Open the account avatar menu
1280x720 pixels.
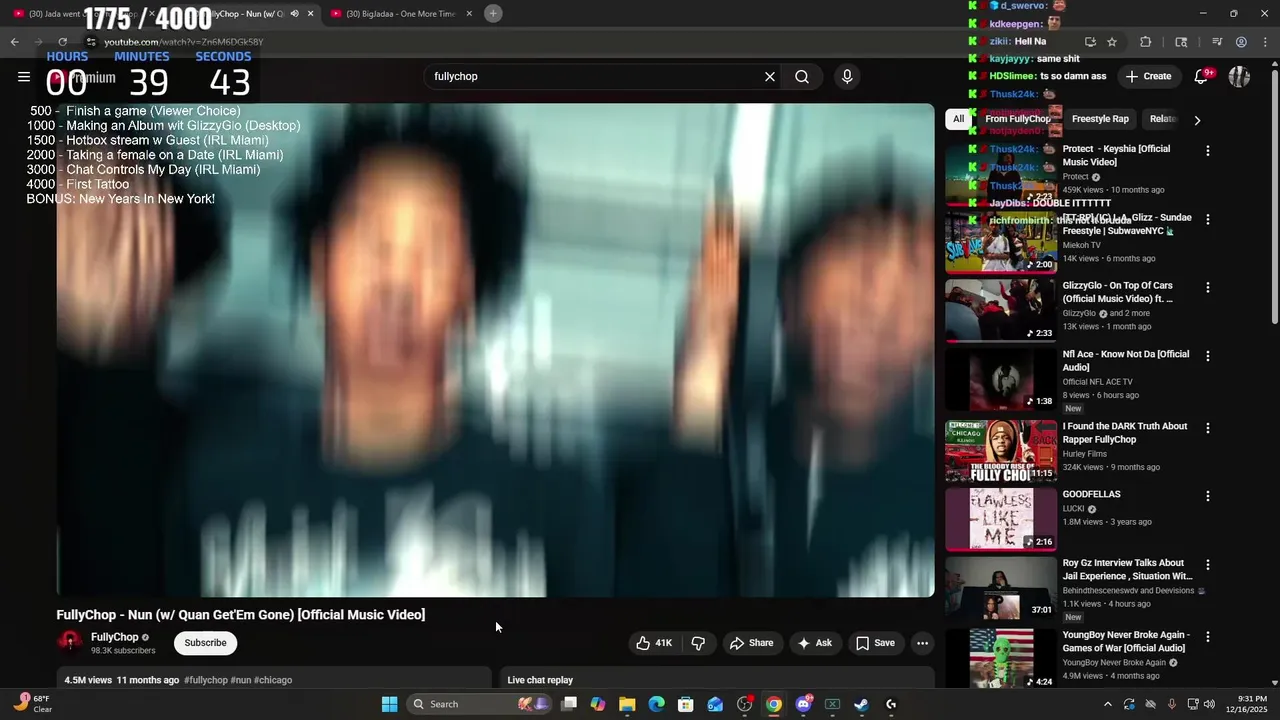click(x=1239, y=76)
